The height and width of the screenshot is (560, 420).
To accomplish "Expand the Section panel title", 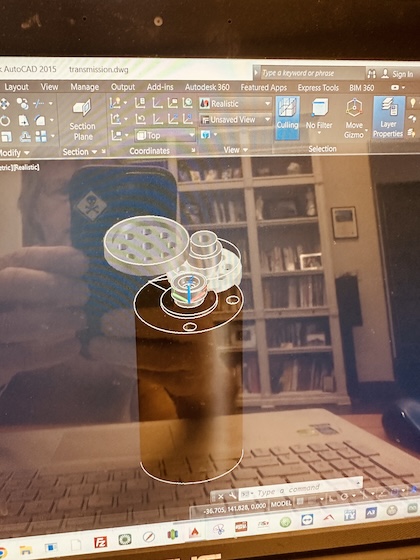I will click(x=79, y=152).
